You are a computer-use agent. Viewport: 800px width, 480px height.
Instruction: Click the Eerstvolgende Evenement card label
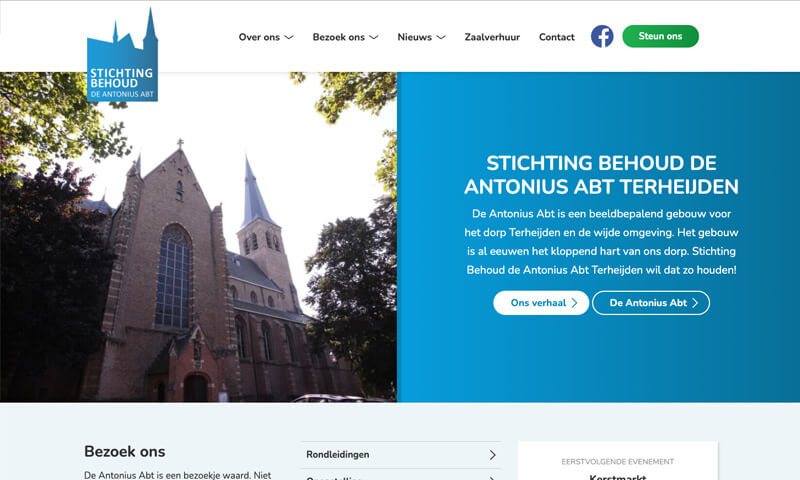(x=618, y=462)
